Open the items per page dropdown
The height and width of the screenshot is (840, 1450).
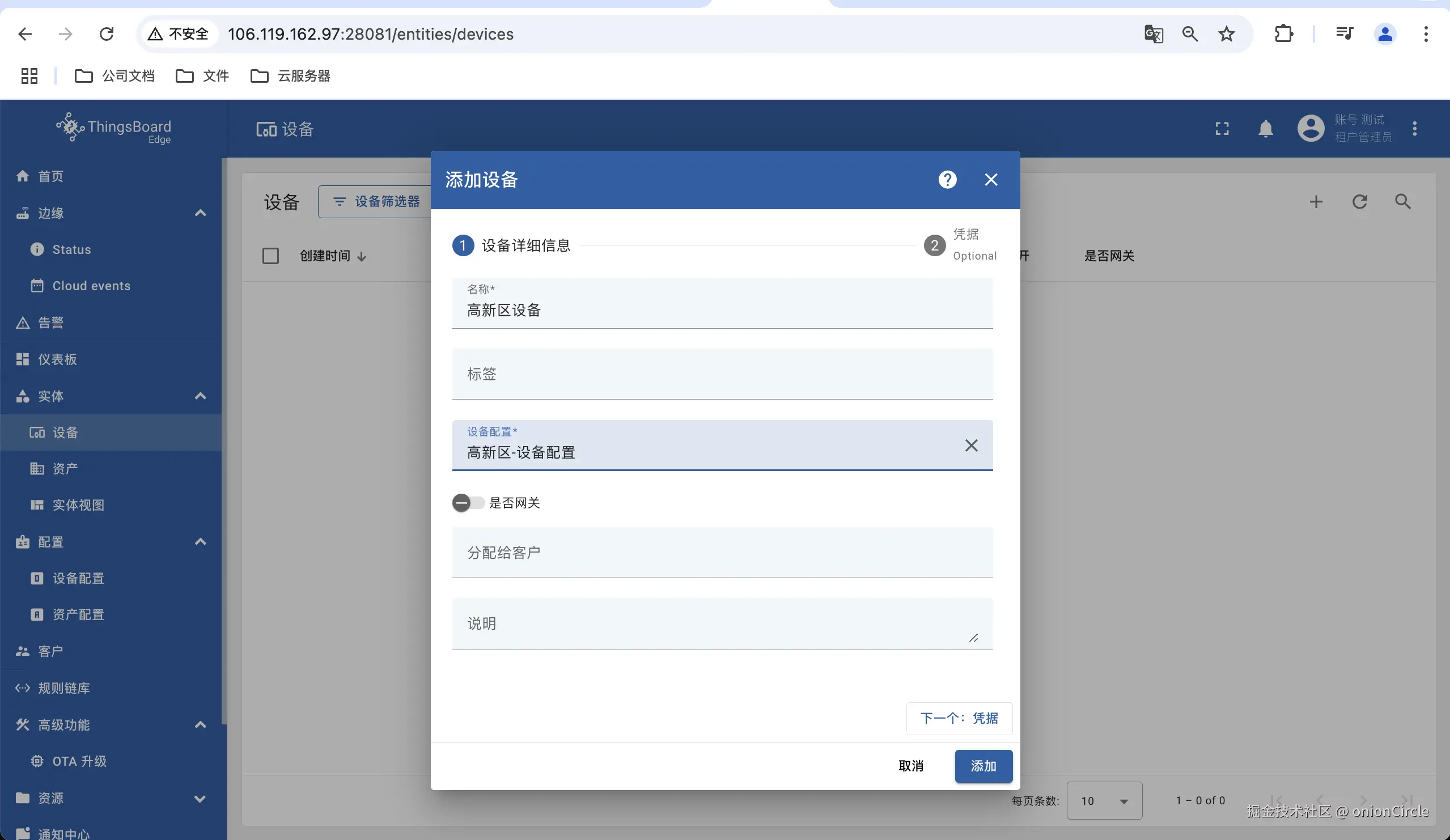coord(1104,801)
